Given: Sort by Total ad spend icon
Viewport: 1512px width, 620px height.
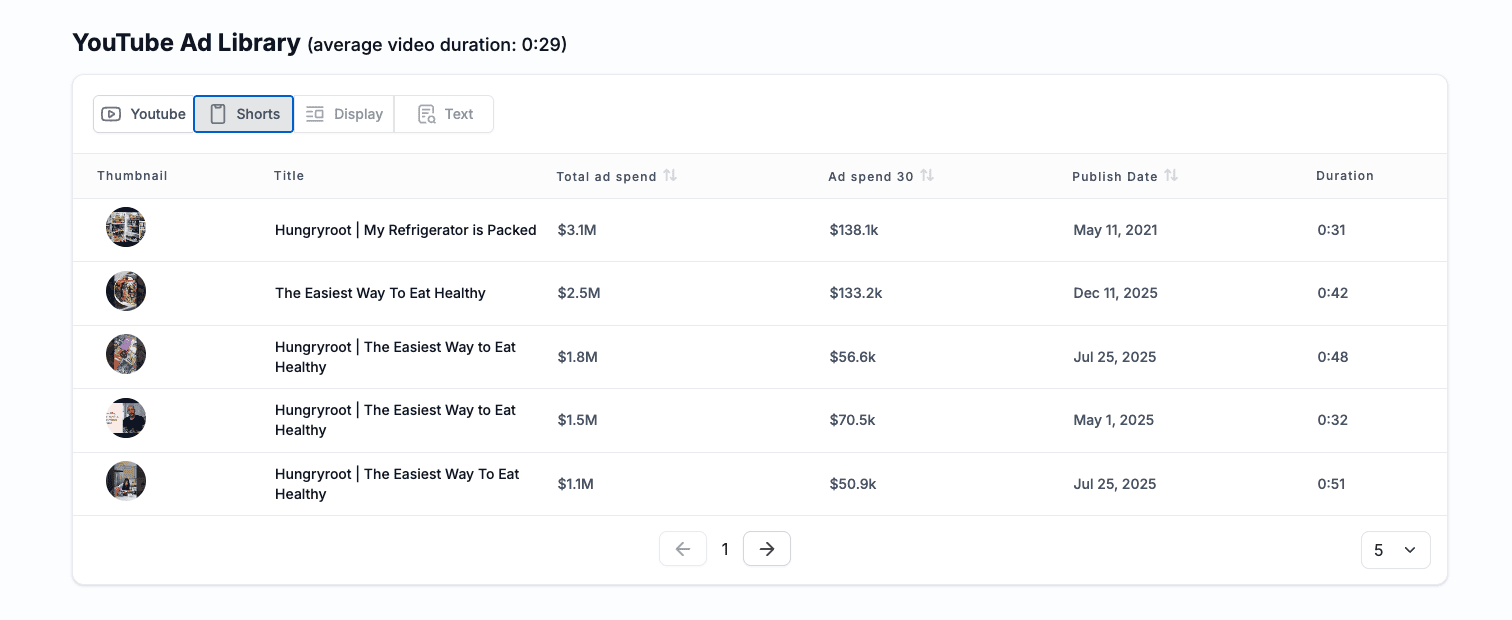Looking at the screenshot, I should pos(670,175).
